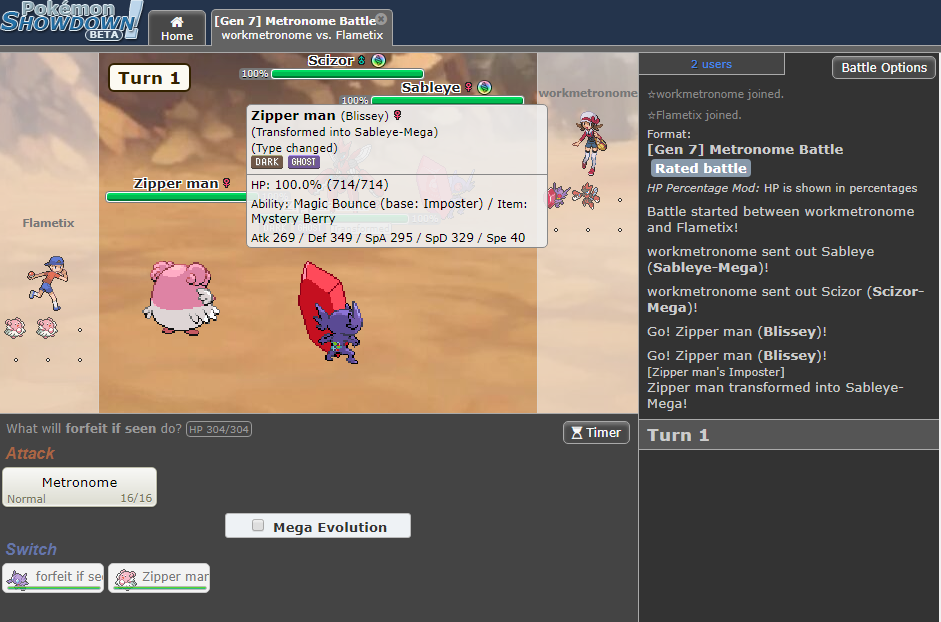
Task: Open the Home tab
Action: pyautogui.click(x=176, y=28)
